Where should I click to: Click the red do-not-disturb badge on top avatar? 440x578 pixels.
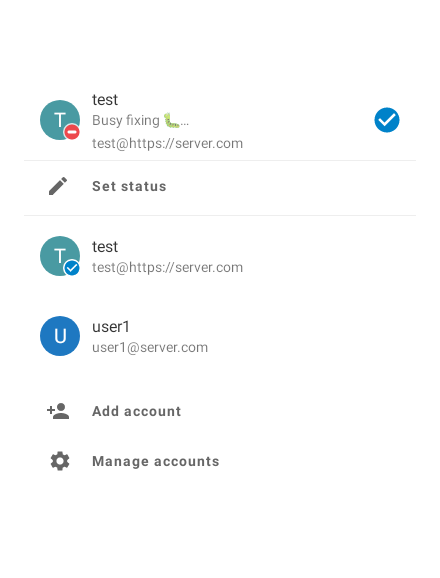(72, 132)
